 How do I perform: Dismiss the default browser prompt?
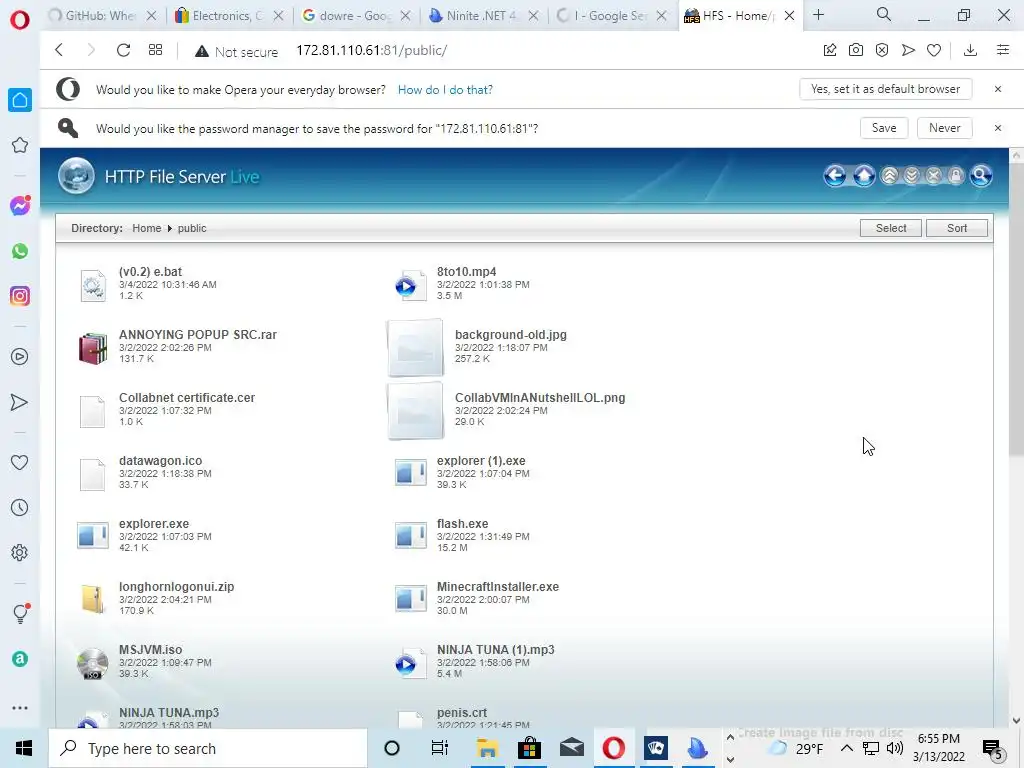point(998,89)
